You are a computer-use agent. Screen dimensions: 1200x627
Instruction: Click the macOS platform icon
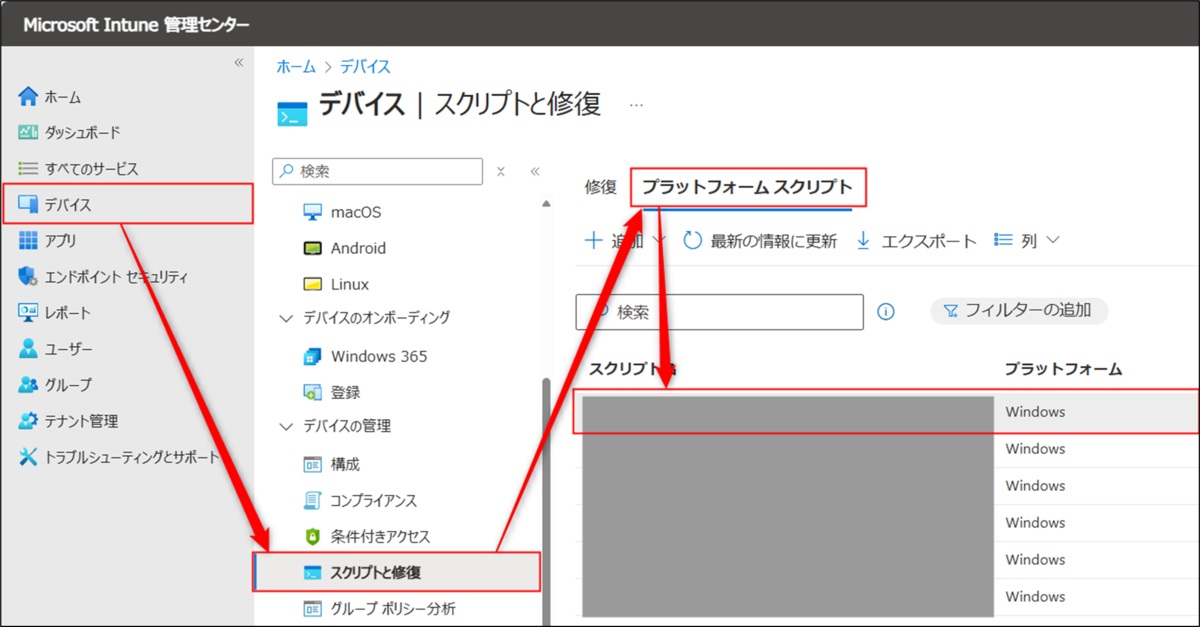pyautogui.click(x=312, y=212)
